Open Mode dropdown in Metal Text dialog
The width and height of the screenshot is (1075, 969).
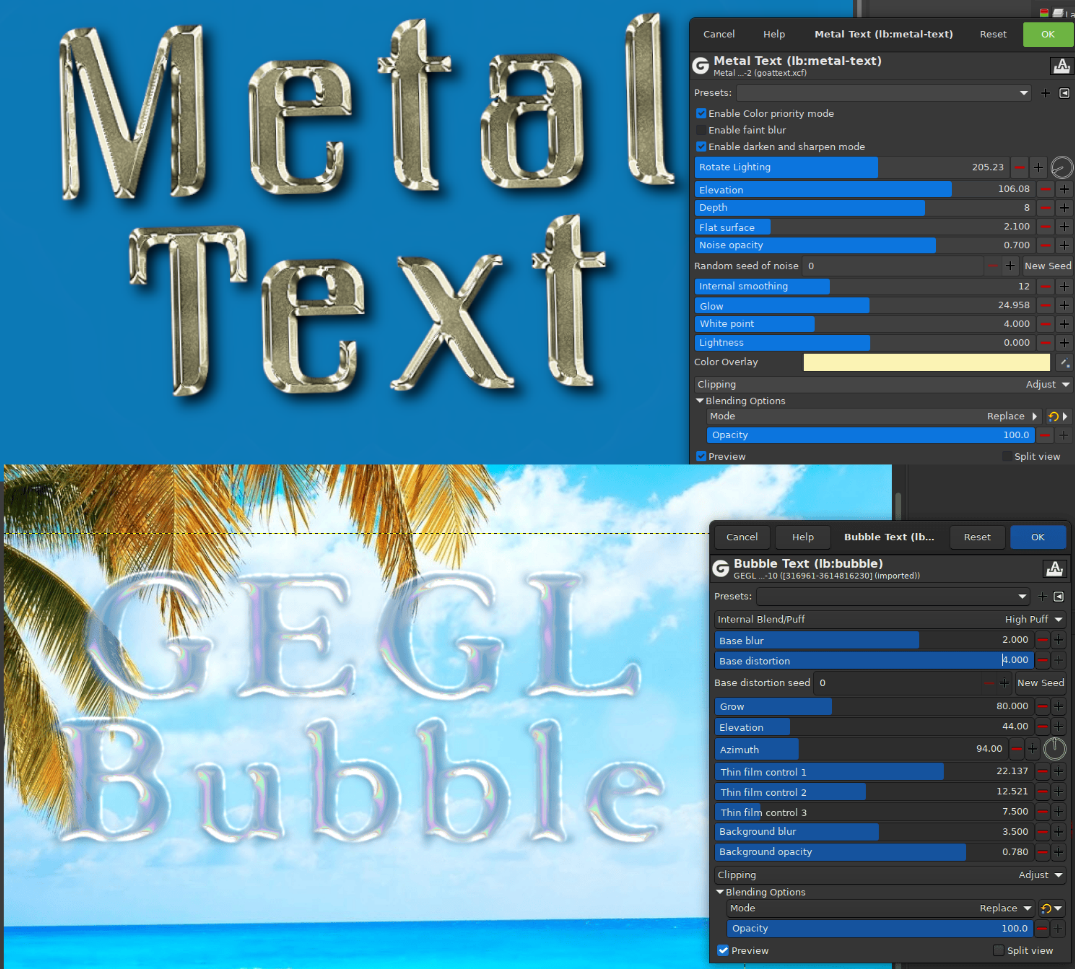(x=874, y=416)
